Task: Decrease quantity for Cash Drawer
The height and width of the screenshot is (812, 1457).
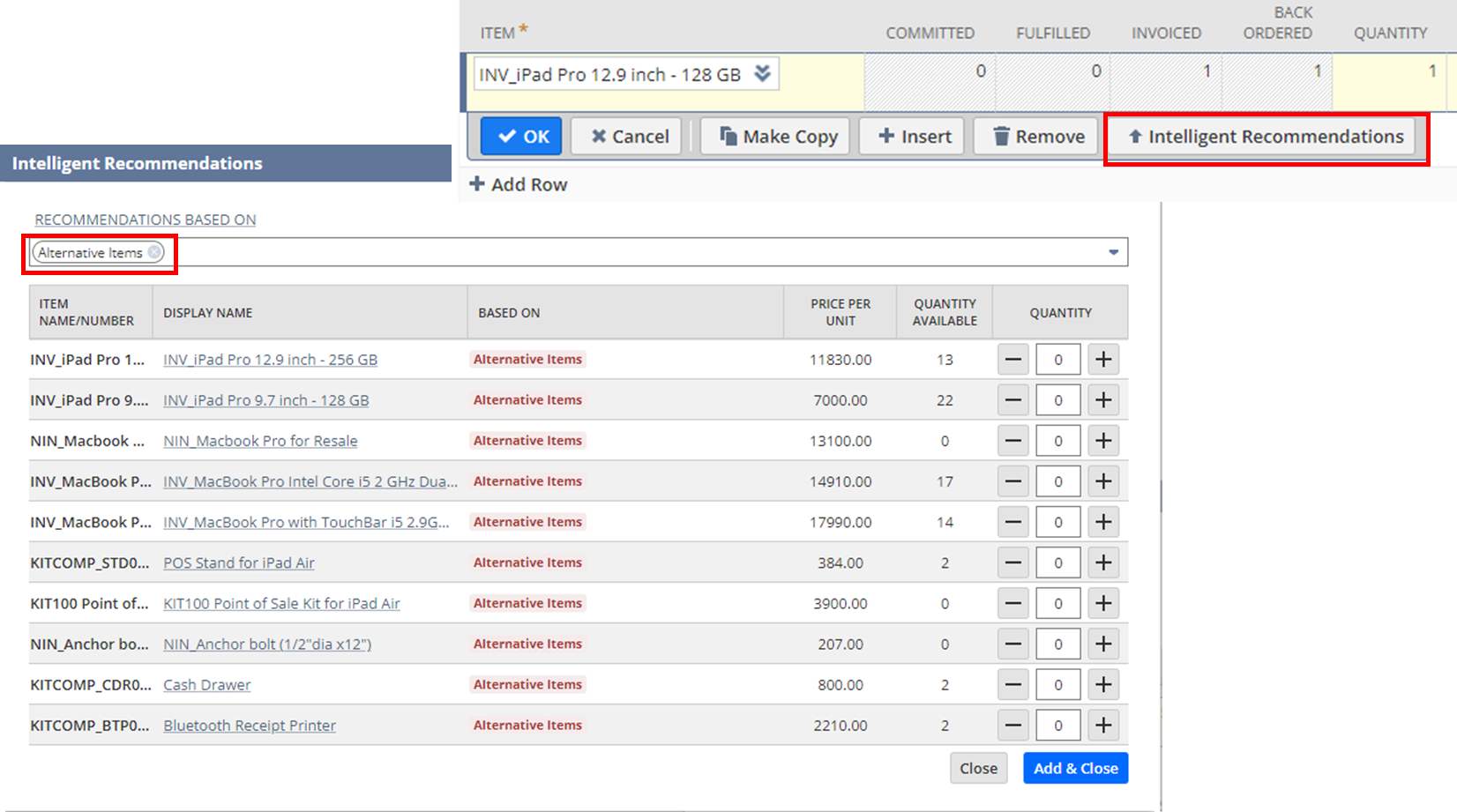Action: click(1012, 684)
